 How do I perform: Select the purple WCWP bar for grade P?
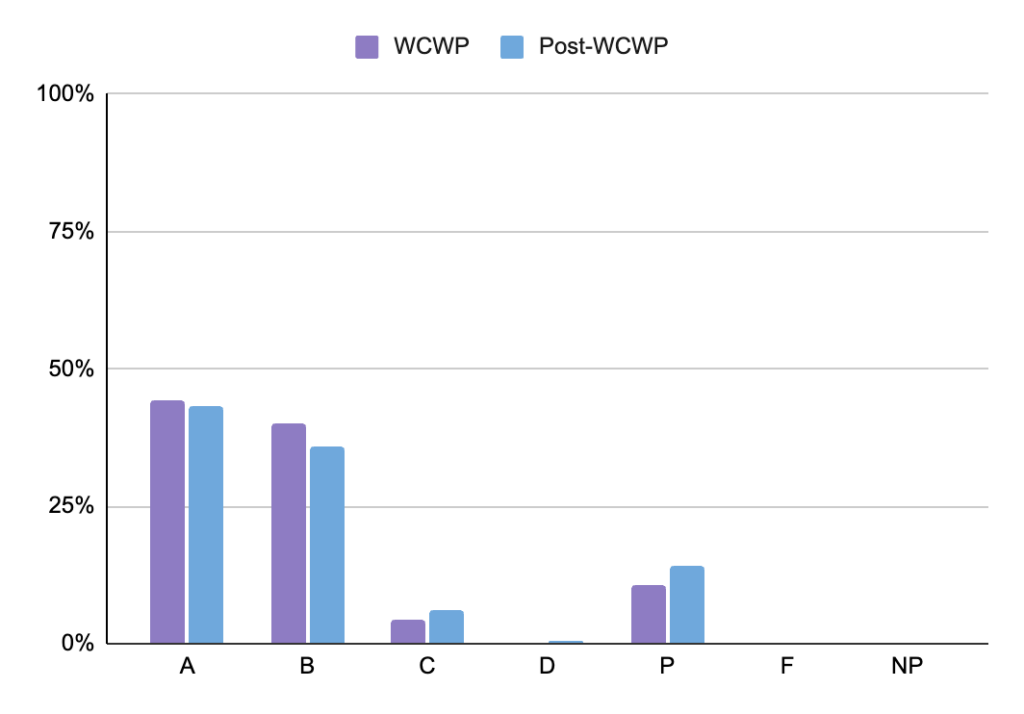pos(648,614)
